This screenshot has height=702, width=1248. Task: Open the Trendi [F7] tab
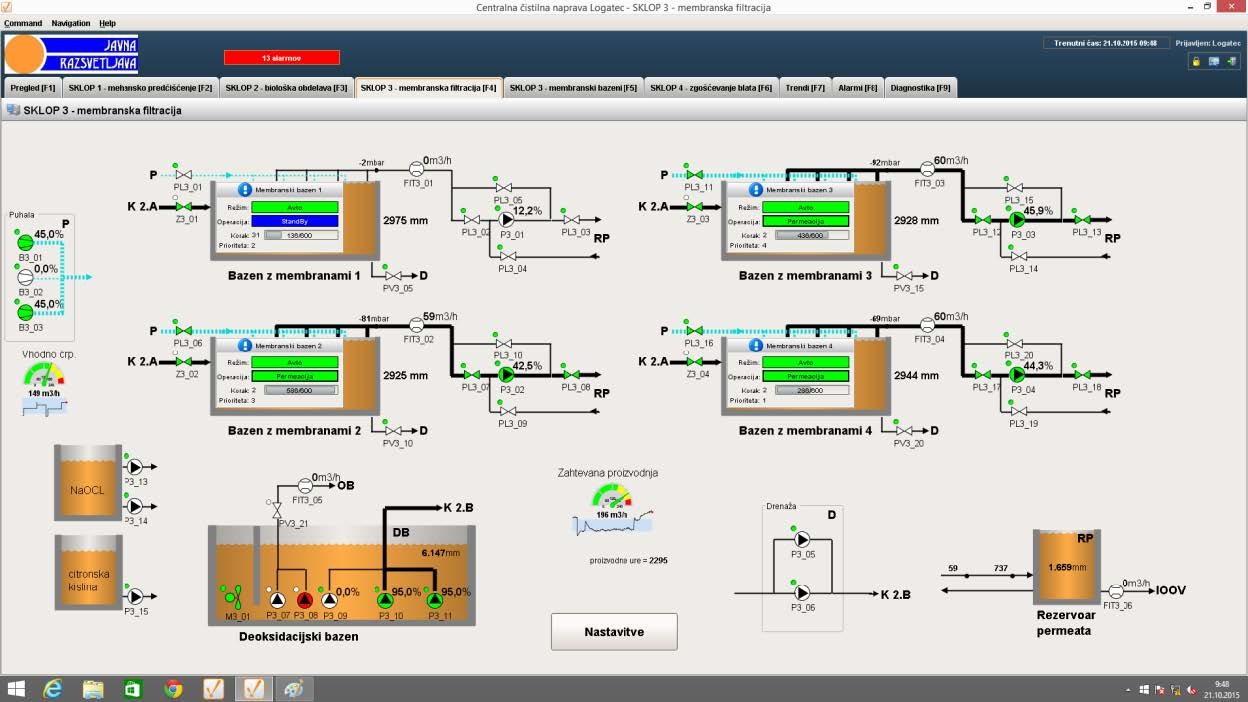[x=804, y=88]
